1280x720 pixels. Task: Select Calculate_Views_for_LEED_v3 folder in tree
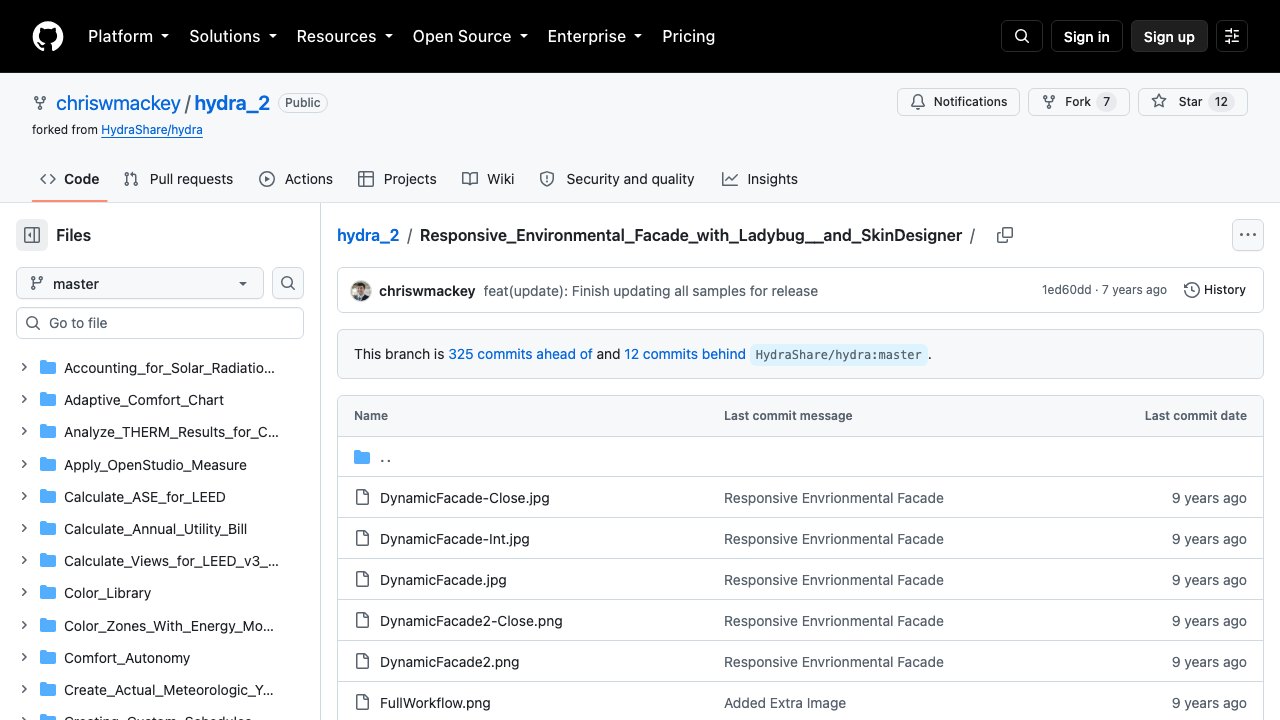171,561
